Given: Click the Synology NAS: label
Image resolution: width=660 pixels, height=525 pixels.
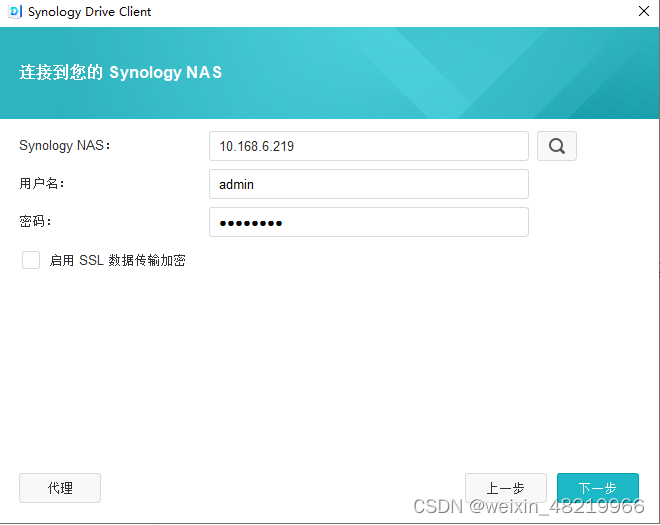Looking at the screenshot, I should tap(65, 146).
